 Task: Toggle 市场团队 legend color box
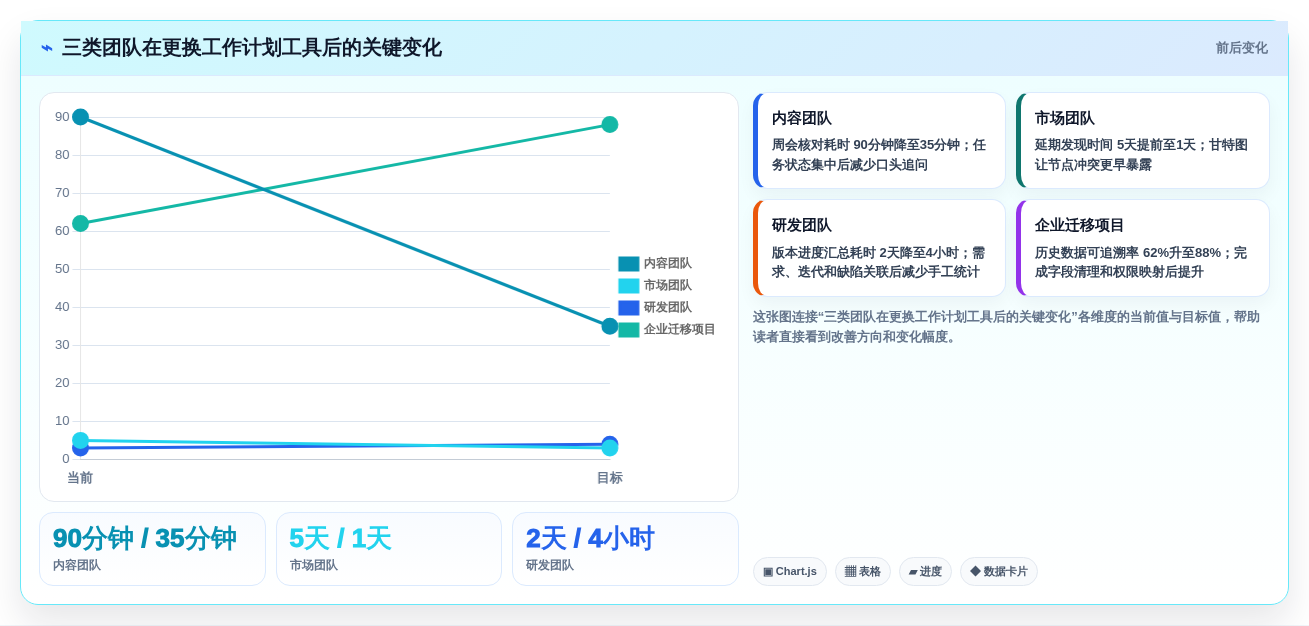click(628, 286)
